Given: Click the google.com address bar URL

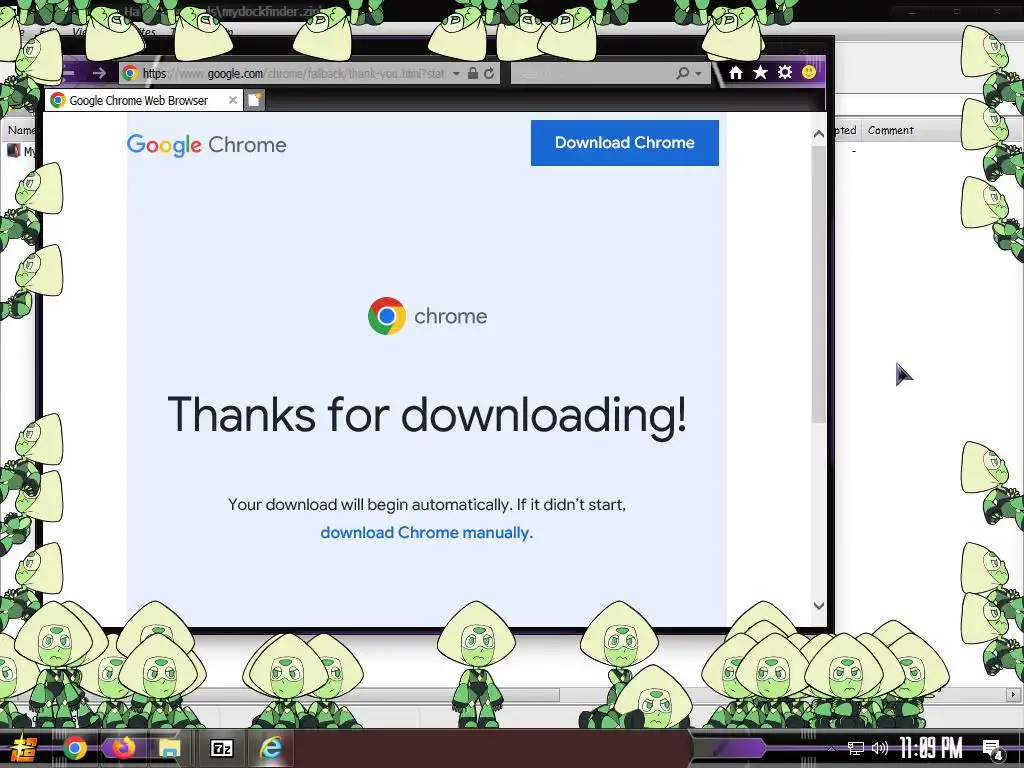Looking at the screenshot, I should 294,73.
